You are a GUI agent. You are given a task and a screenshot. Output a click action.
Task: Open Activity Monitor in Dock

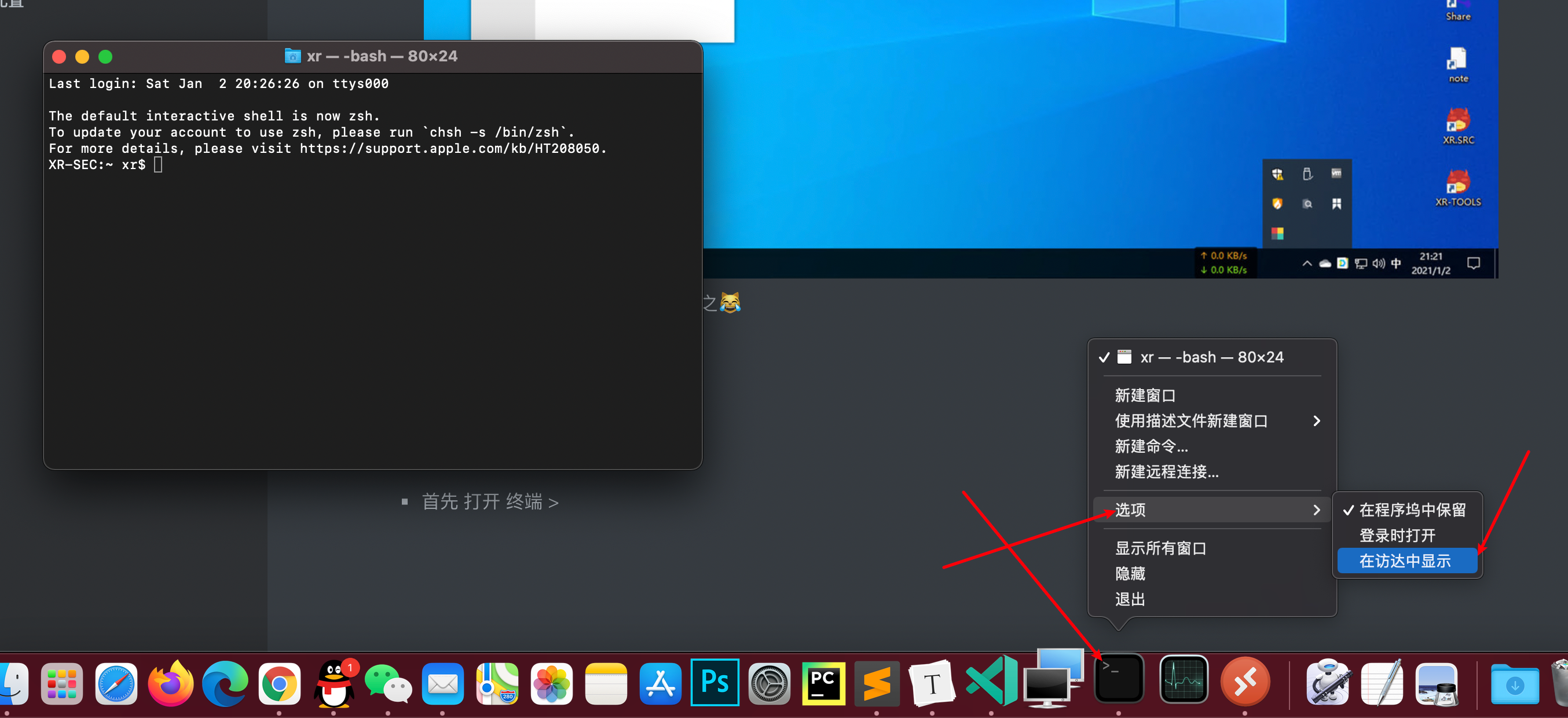(x=1184, y=679)
